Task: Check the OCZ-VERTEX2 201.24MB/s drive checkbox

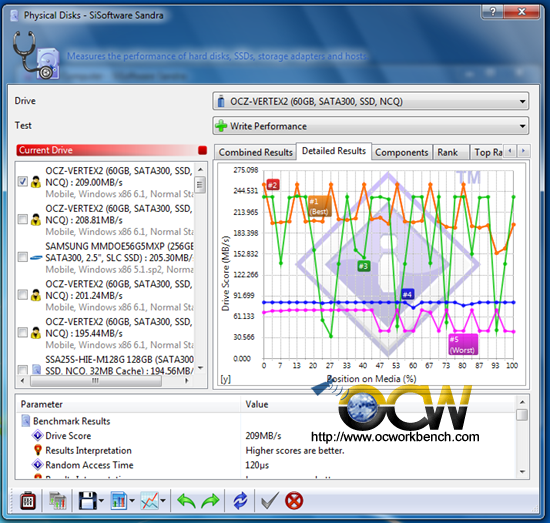Action: [x=23, y=295]
